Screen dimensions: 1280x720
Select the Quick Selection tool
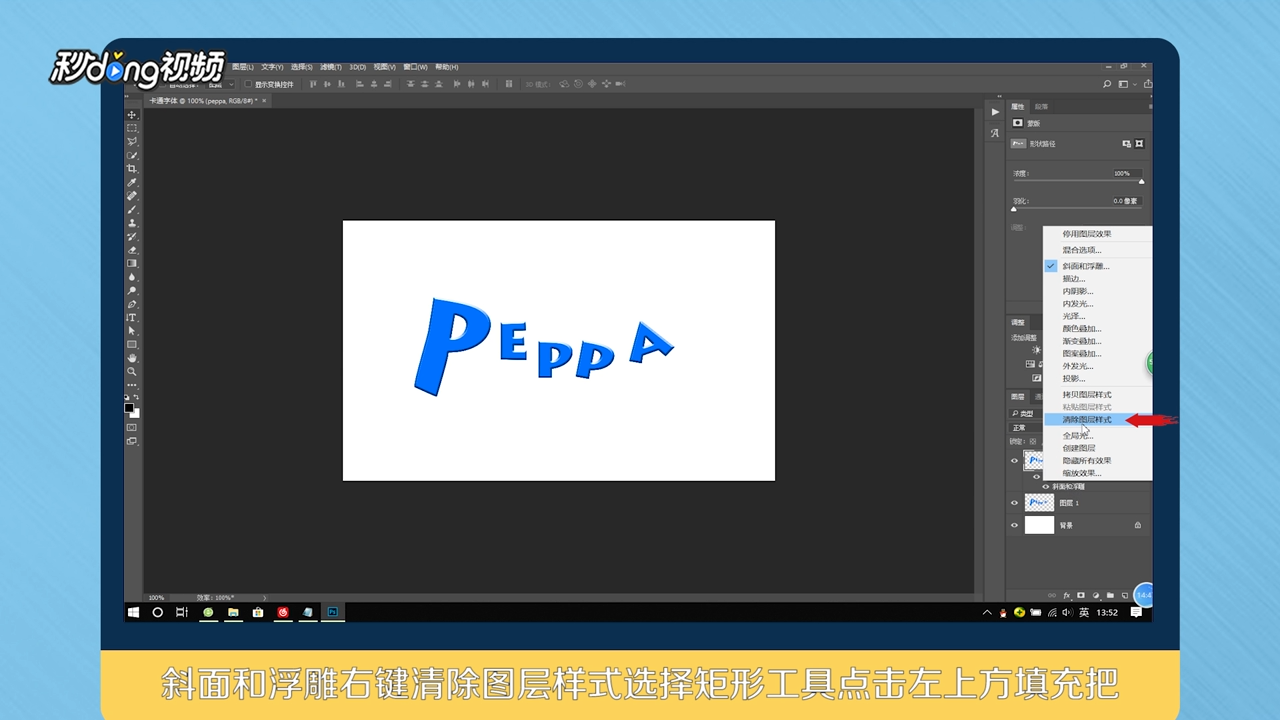tap(132, 155)
